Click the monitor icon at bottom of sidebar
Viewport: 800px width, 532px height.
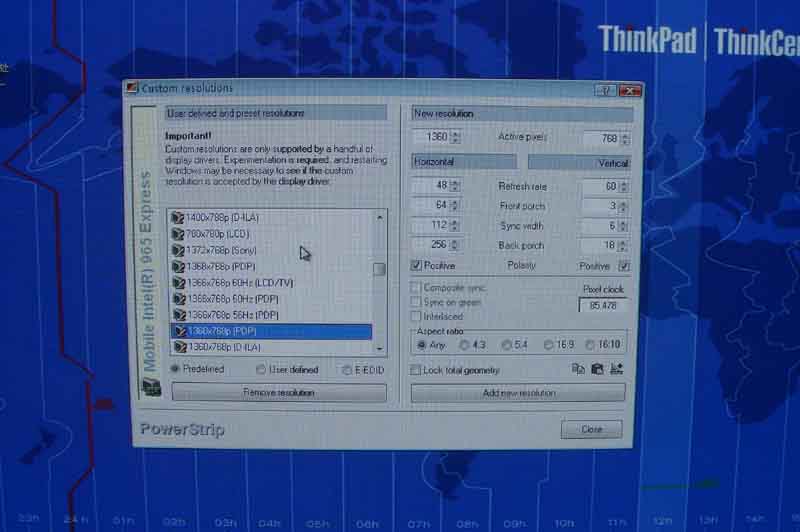pos(151,388)
